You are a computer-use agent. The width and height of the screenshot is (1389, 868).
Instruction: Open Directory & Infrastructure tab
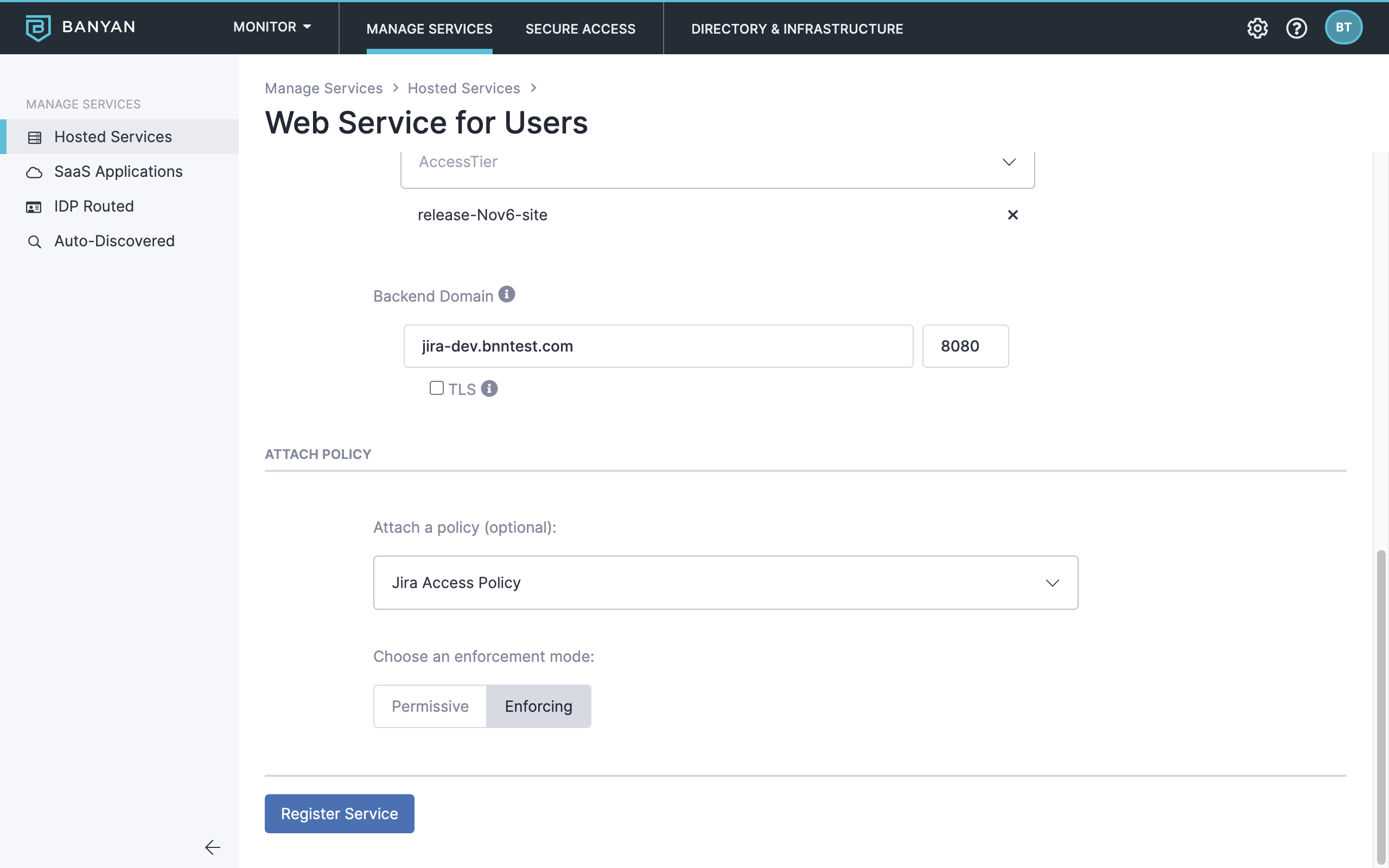[797, 29]
